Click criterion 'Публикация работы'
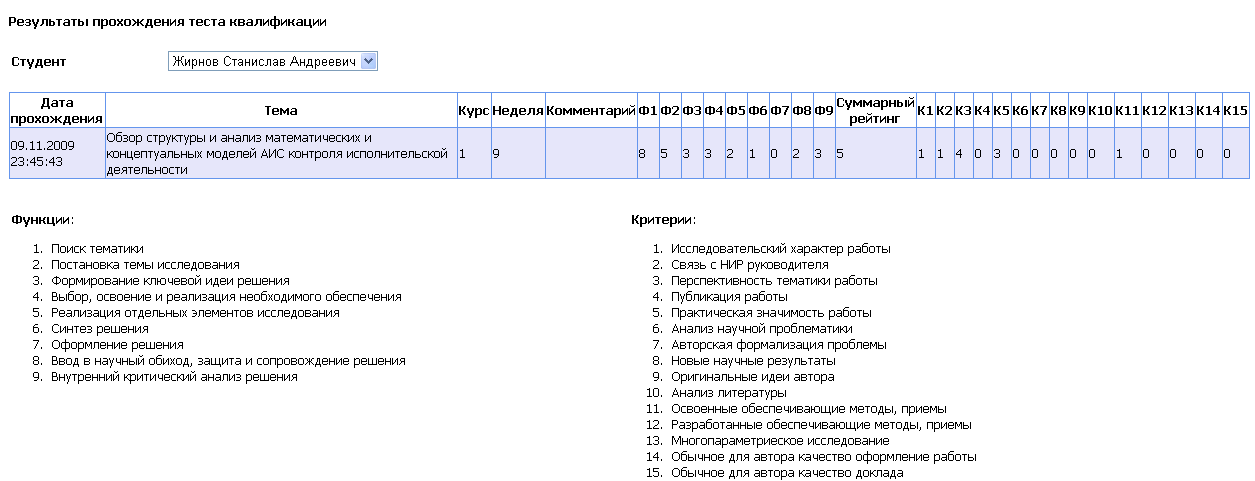Viewport: 1255px width, 481px height. tap(729, 297)
